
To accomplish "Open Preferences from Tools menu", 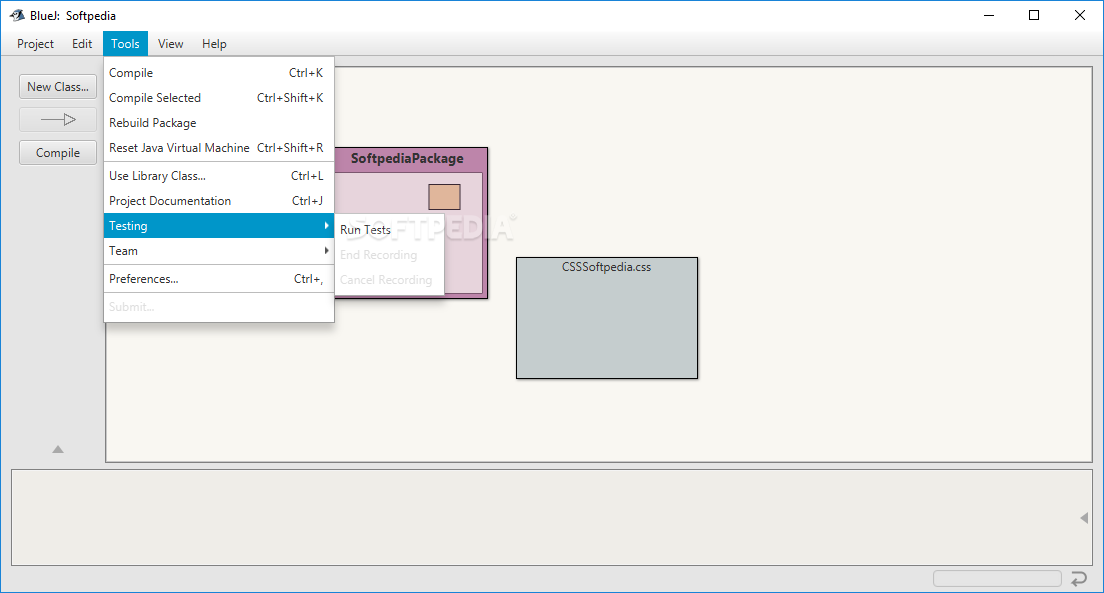I will (219, 279).
